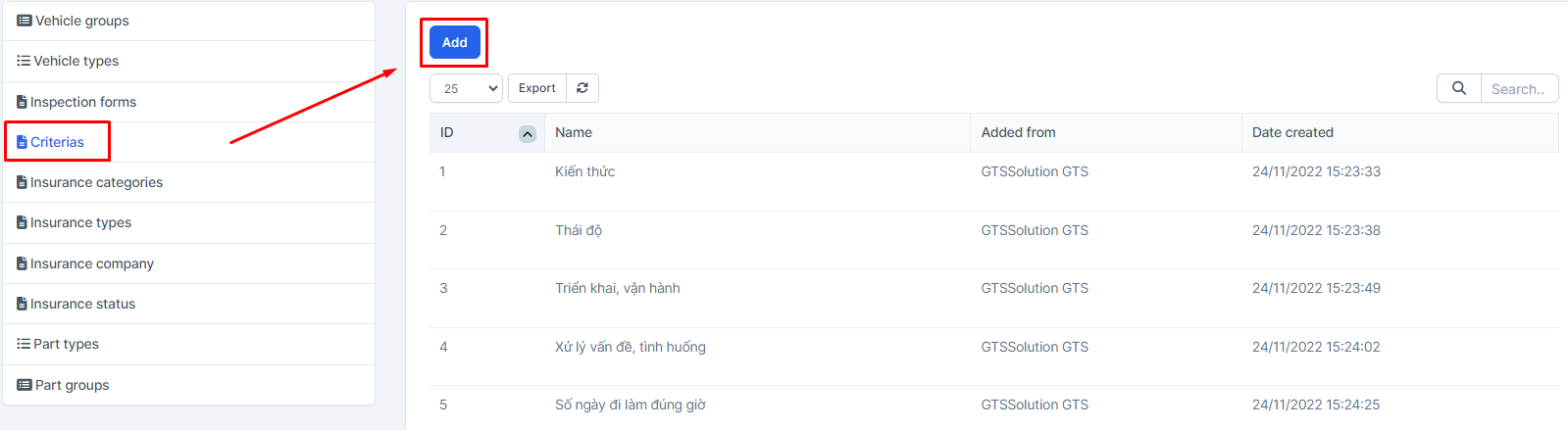This screenshot has width=1568, height=430.
Task: Click the refresh table icon
Action: click(x=582, y=88)
